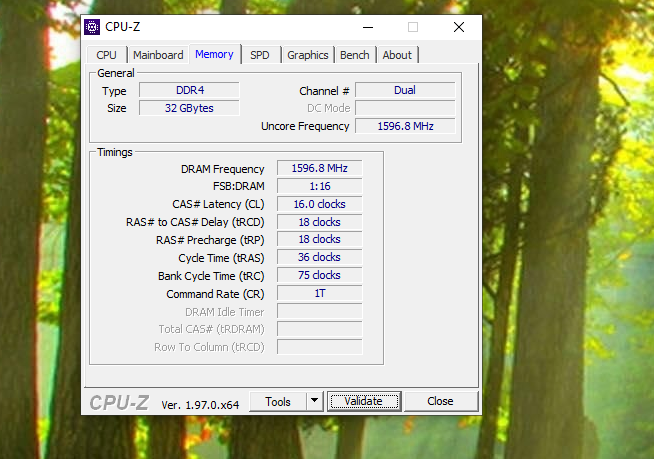Click the 32 GBytes size value

[189, 108]
